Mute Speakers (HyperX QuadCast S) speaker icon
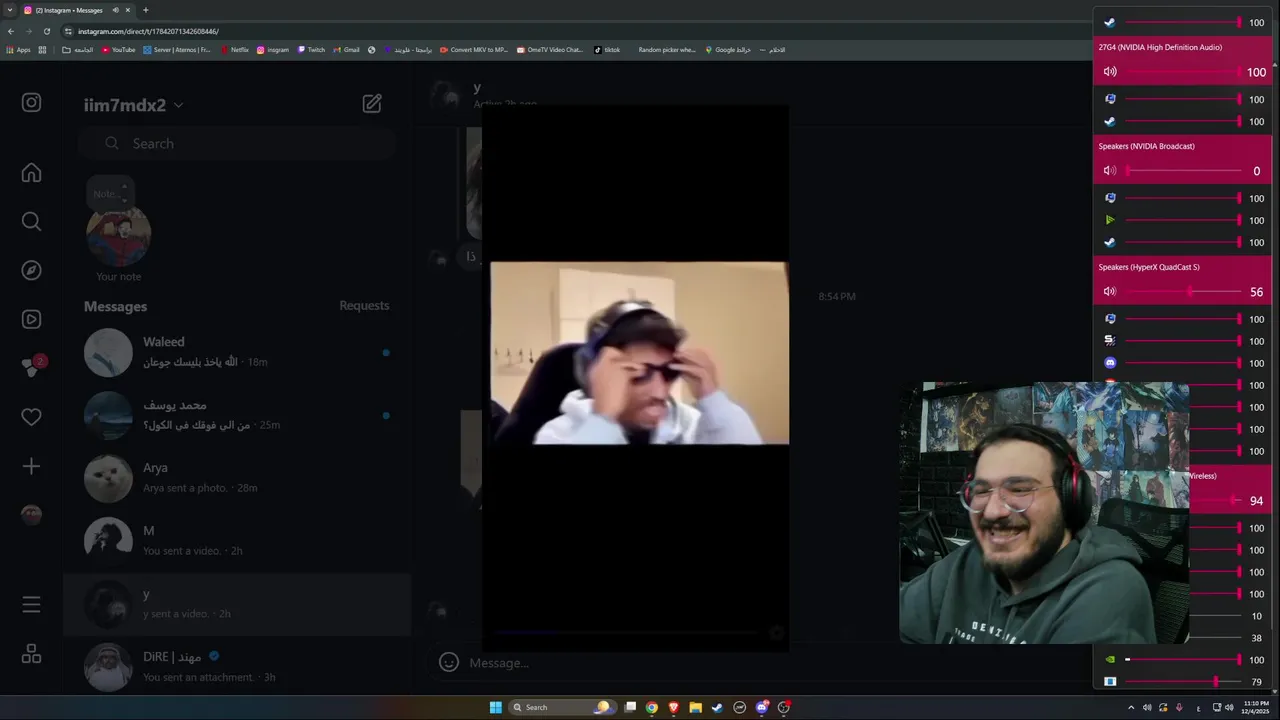Image resolution: width=1280 pixels, height=720 pixels. [1110, 292]
